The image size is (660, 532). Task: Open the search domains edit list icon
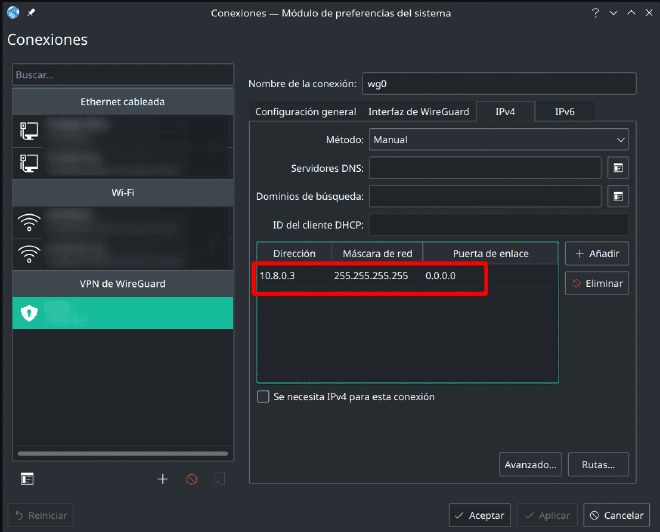pyautogui.click(x=618, y=196)
